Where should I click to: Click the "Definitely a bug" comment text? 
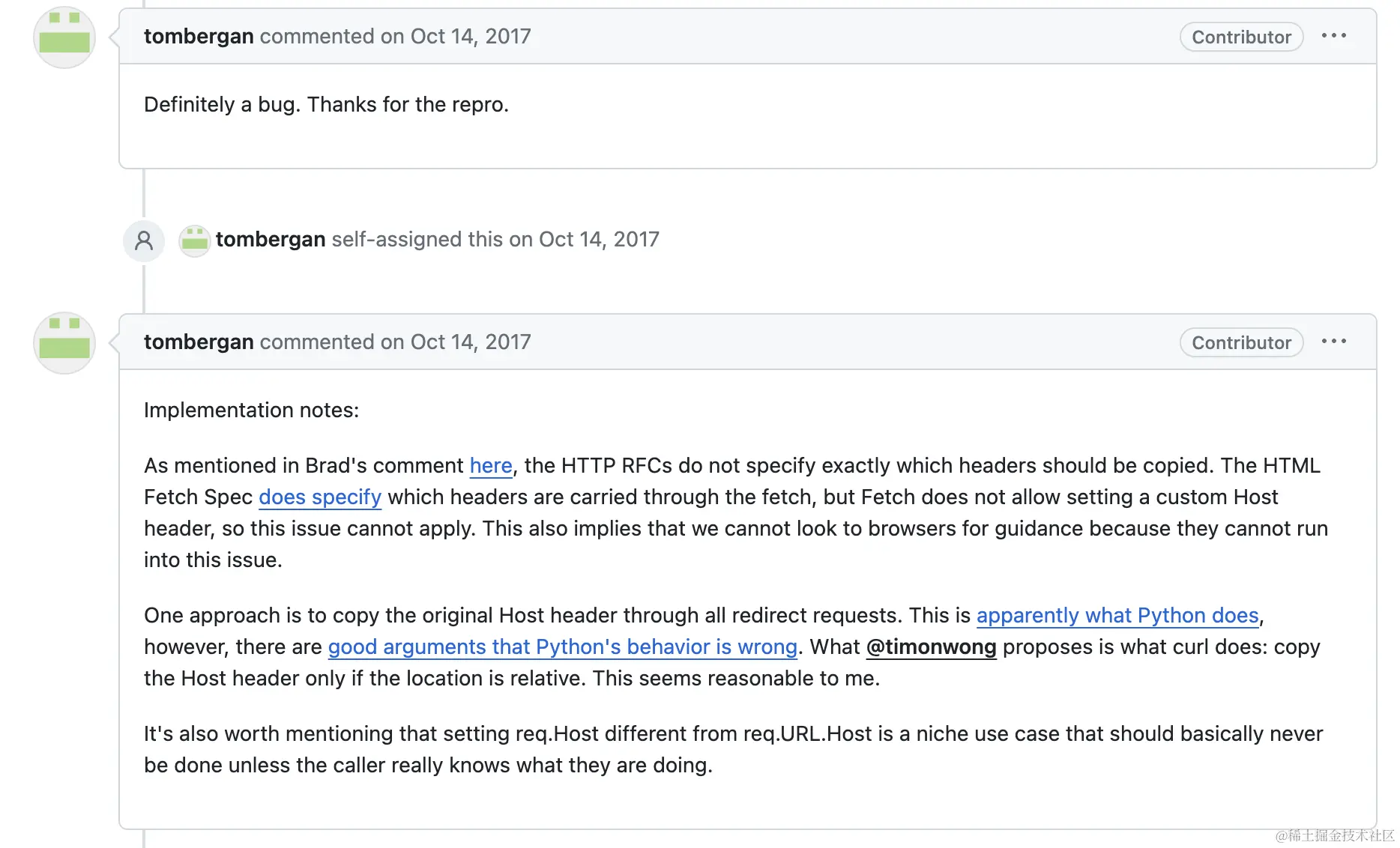(326, 104)
